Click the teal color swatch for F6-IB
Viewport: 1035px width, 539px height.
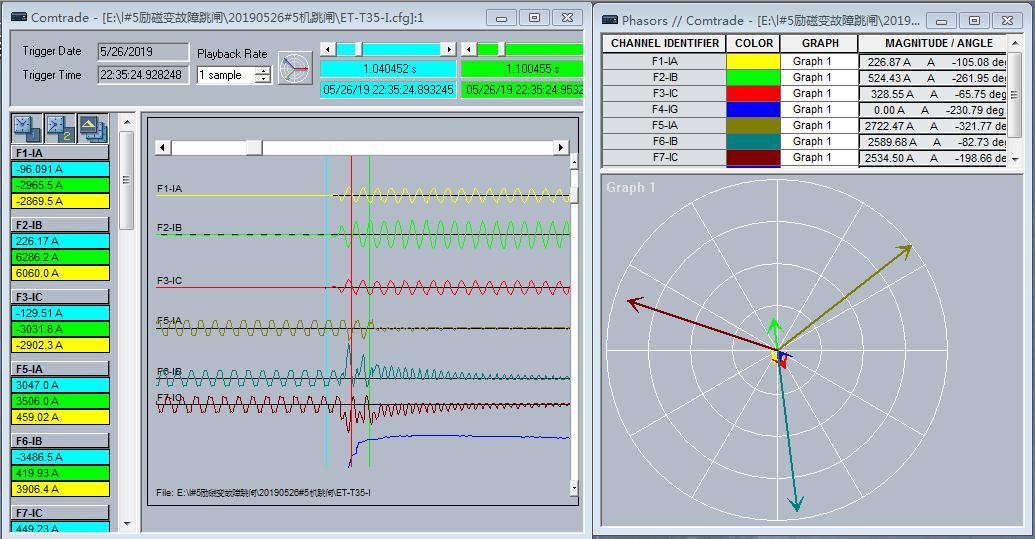[x=752, y=141]
